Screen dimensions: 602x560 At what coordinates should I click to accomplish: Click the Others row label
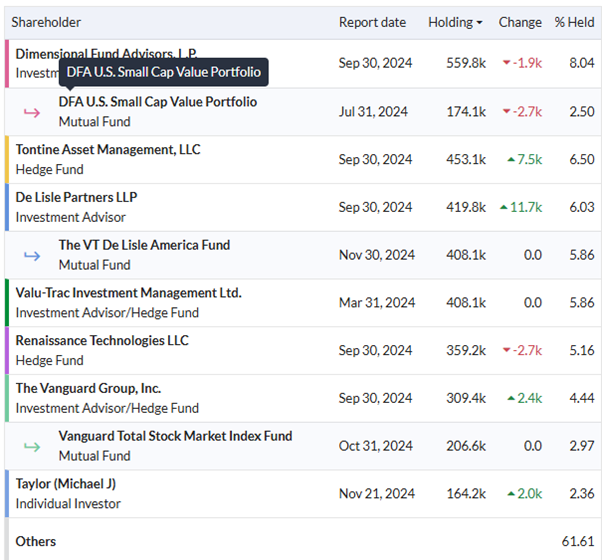click(36, 541)
